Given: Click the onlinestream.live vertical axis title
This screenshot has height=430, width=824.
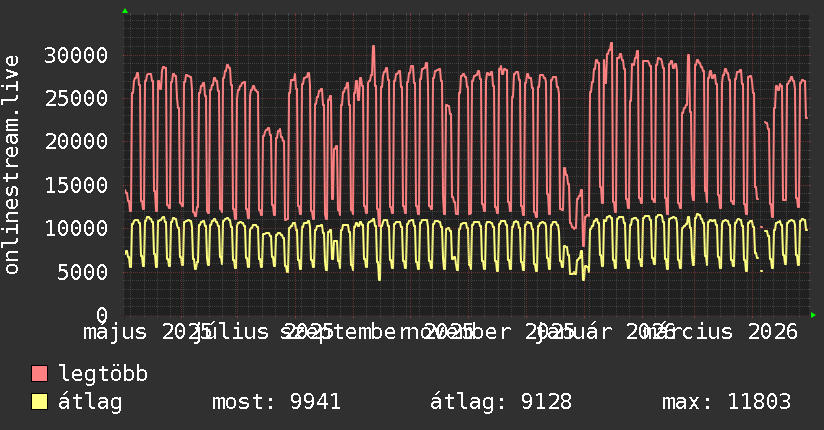Looking at the screenshot, I should (x=11, y=165).
